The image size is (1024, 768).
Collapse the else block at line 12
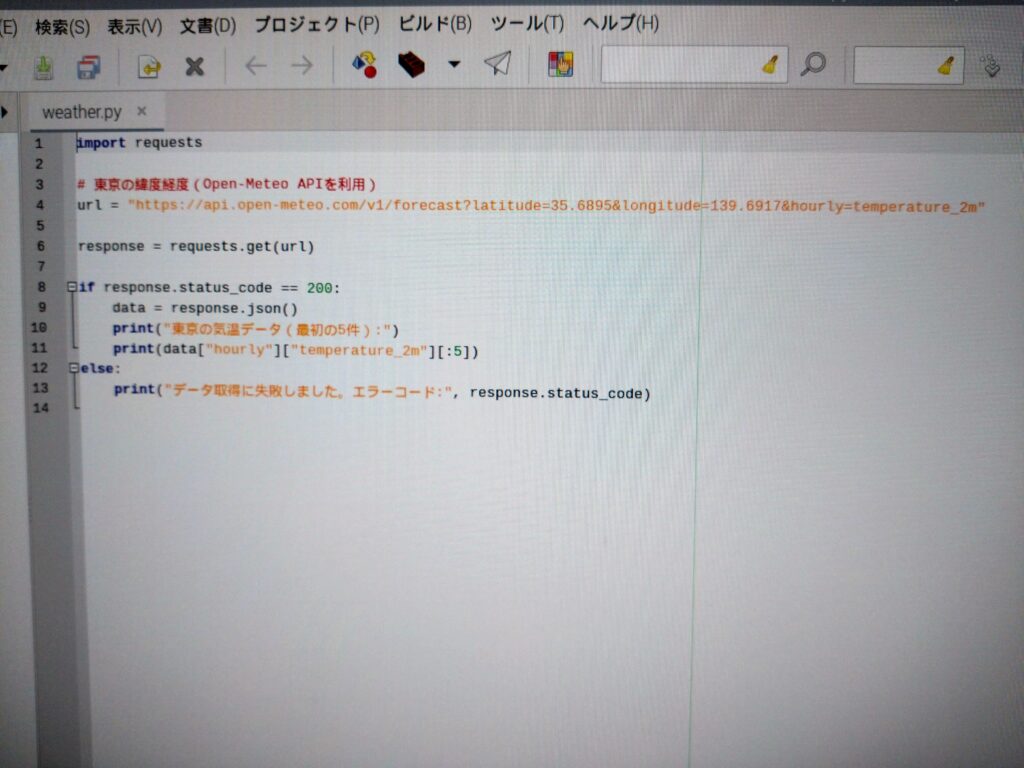coord(73,368)
